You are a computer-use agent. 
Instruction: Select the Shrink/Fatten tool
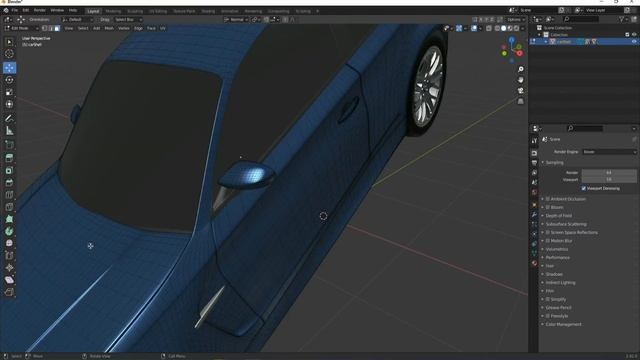[9, 268]
